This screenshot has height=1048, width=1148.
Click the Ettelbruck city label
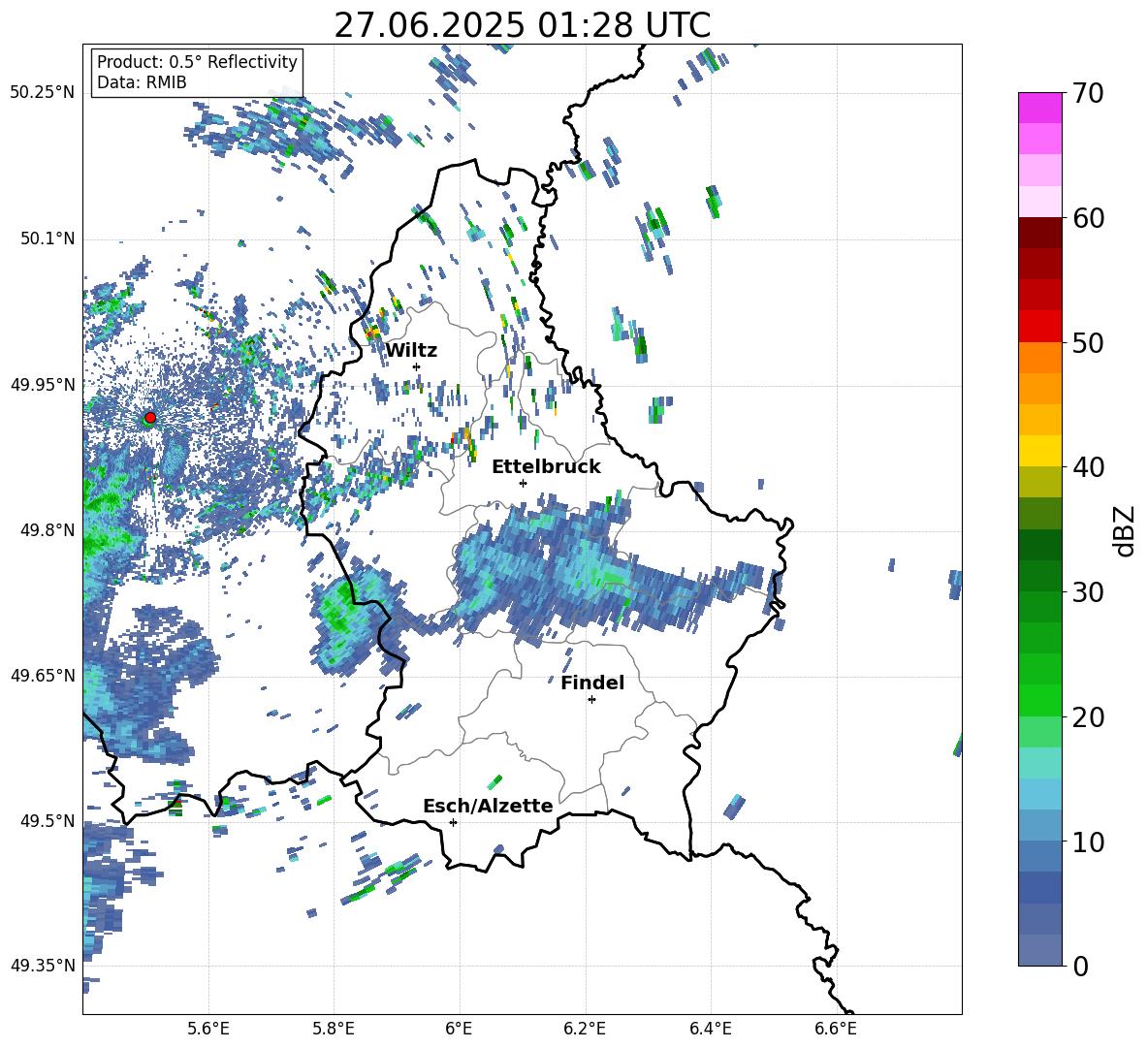[546, 467]
